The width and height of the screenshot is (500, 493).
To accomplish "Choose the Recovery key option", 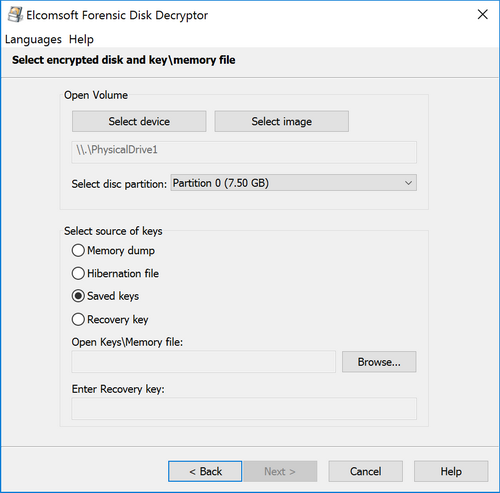I will pos(78,319).
